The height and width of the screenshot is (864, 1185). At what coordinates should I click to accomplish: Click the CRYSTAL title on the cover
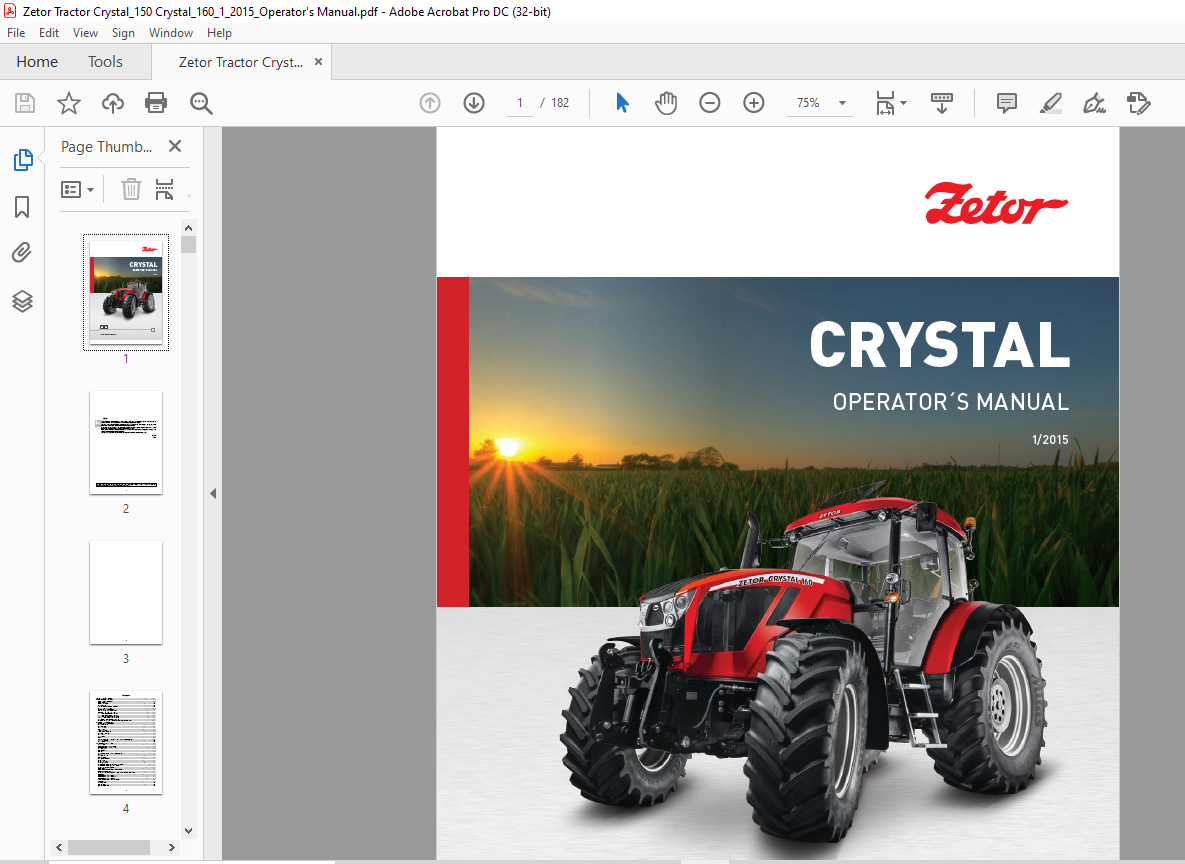coord(939,345)
